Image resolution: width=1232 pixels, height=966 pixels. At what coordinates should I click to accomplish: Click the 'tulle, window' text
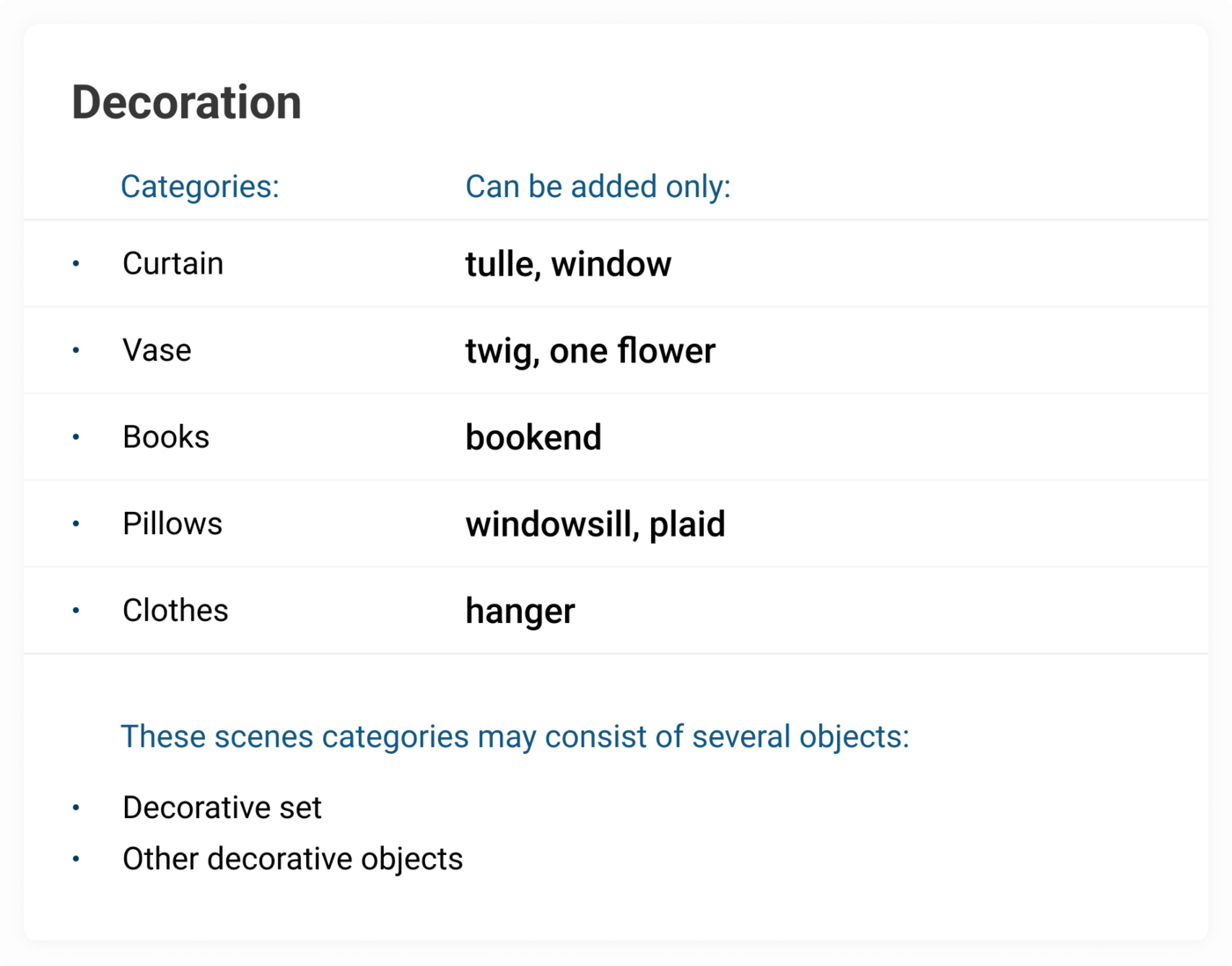[x=568, y=264]
